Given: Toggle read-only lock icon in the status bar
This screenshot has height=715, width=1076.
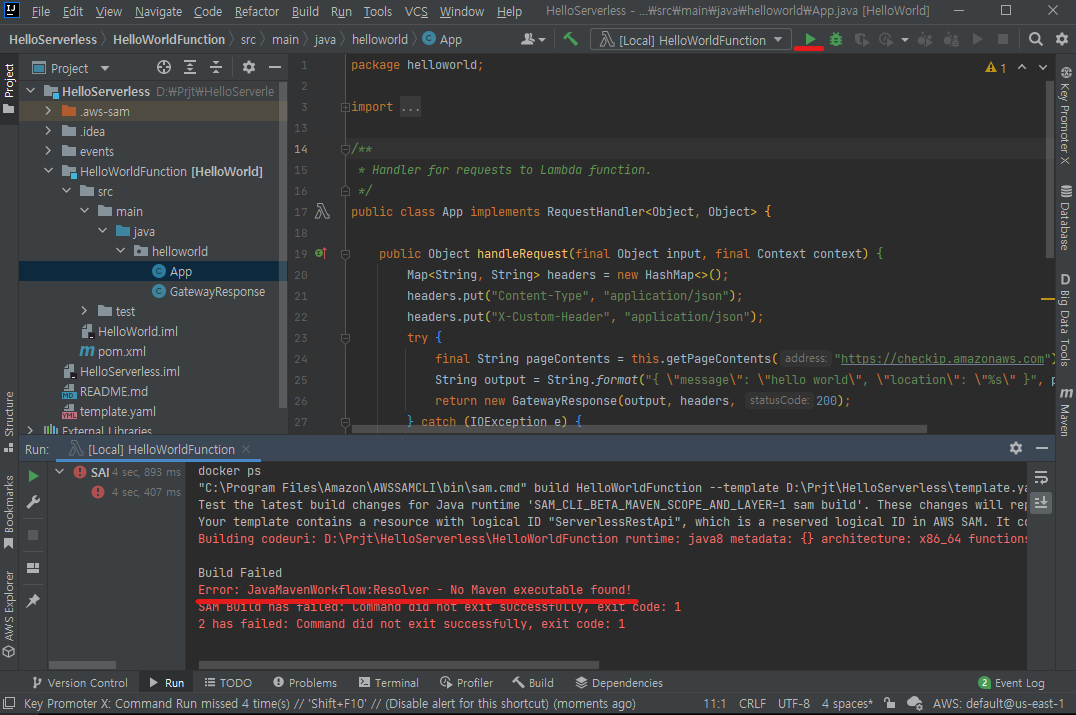Looking at the screenshot, I should pyautogui.click(x=889, y=703).
